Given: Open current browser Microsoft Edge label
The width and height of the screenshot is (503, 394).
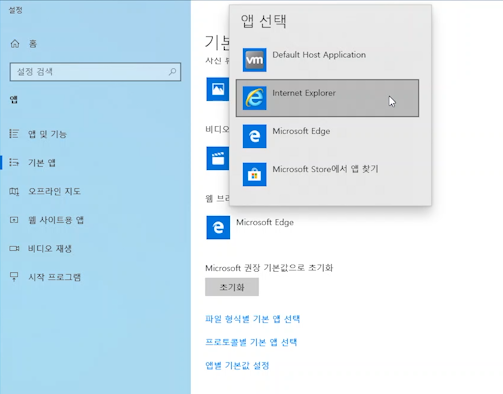Looking at the screenshot, I should 265,222.
